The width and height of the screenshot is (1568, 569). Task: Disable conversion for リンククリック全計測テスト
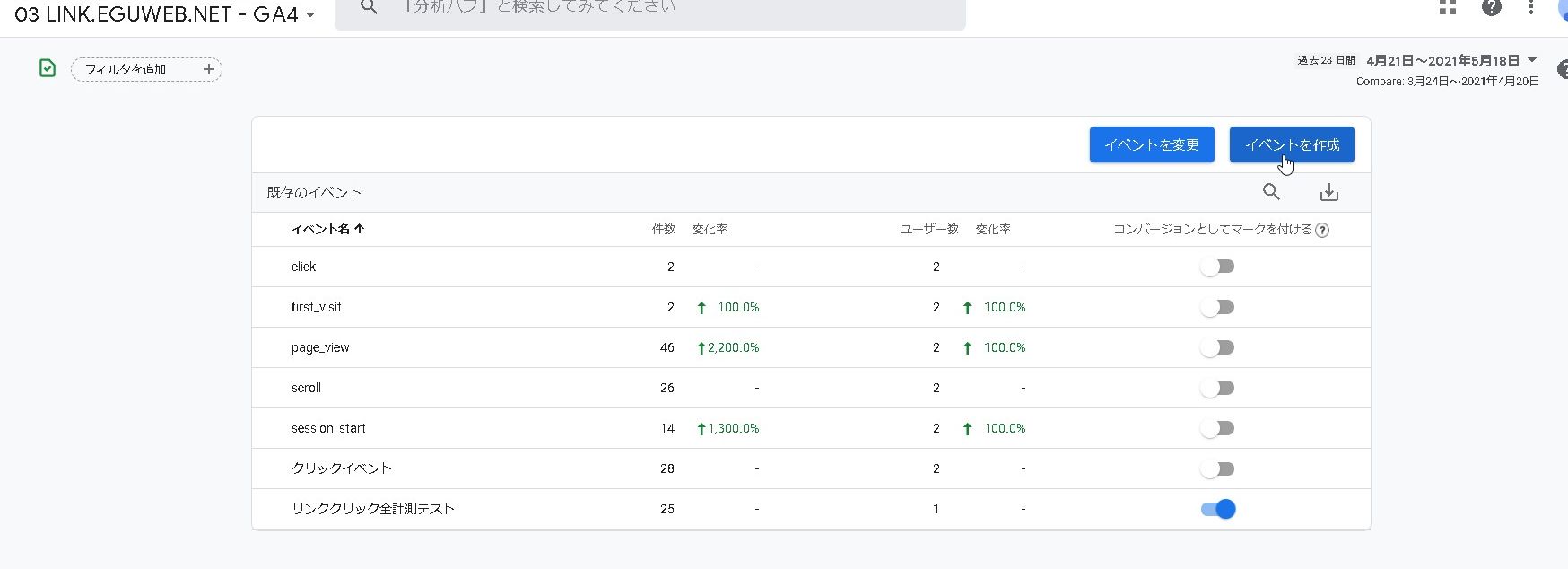click(1217, 509)
